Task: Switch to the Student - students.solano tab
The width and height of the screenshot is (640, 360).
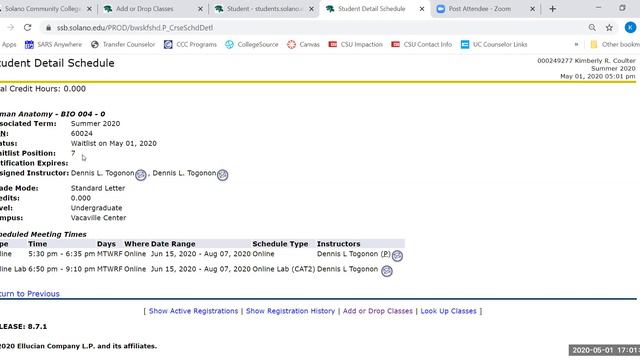Action: [x=264, y=9]
